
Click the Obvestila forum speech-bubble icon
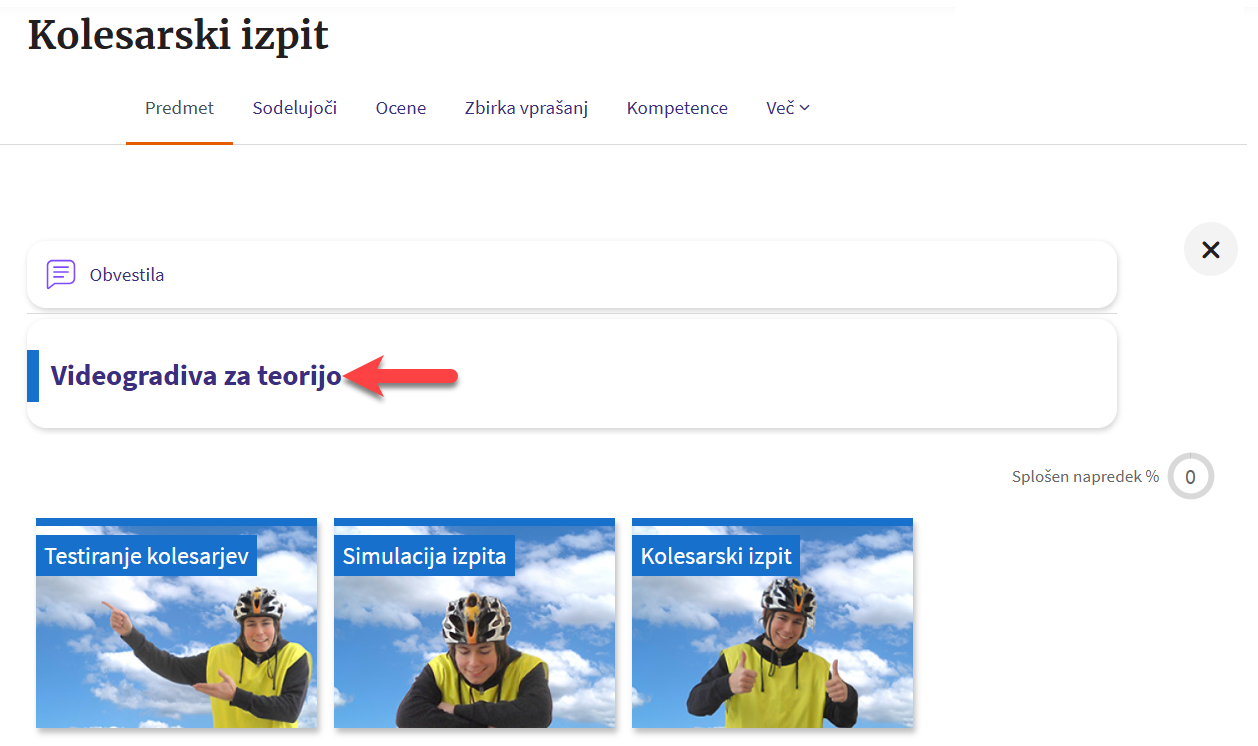(61, 274)
